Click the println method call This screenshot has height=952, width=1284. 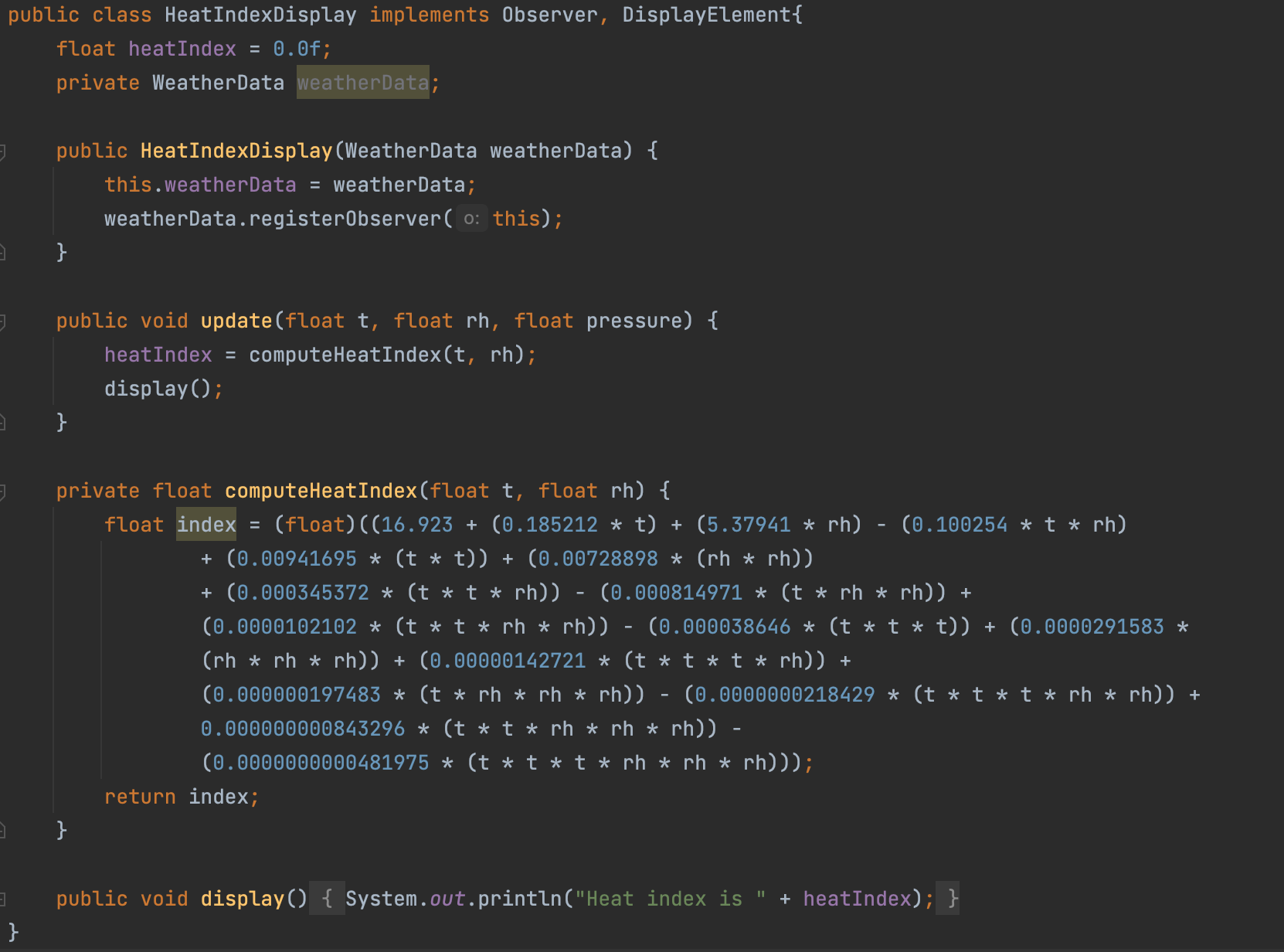519,899
